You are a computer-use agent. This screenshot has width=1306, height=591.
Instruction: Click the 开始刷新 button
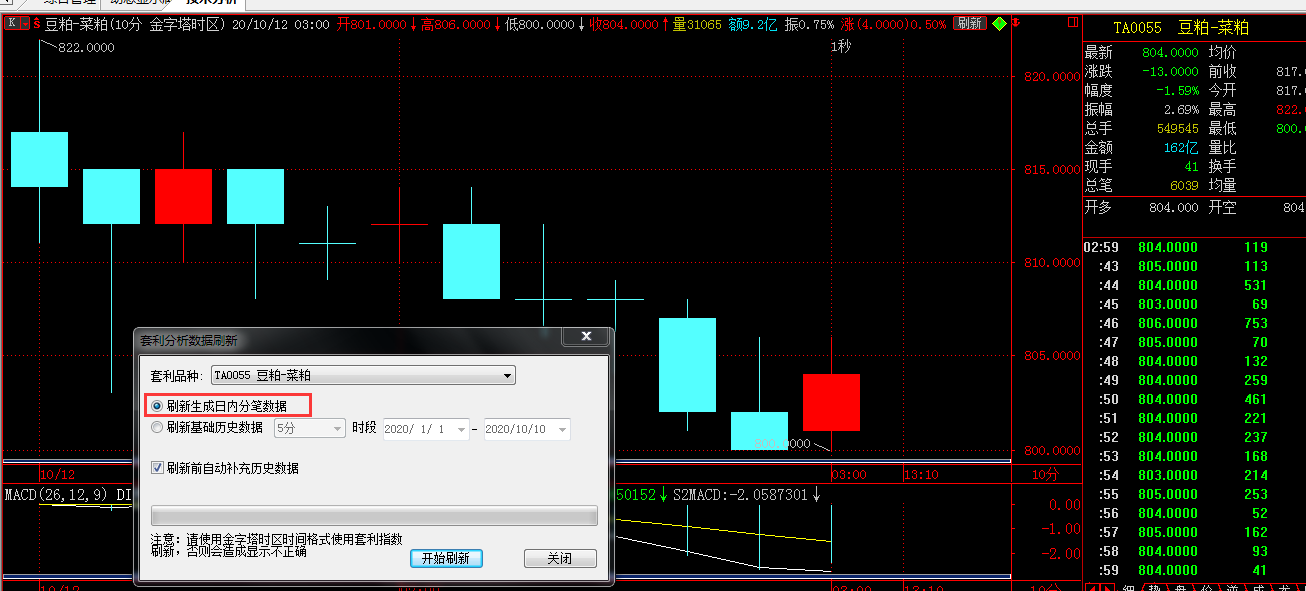pyautogui.click(x=446, y=558)
